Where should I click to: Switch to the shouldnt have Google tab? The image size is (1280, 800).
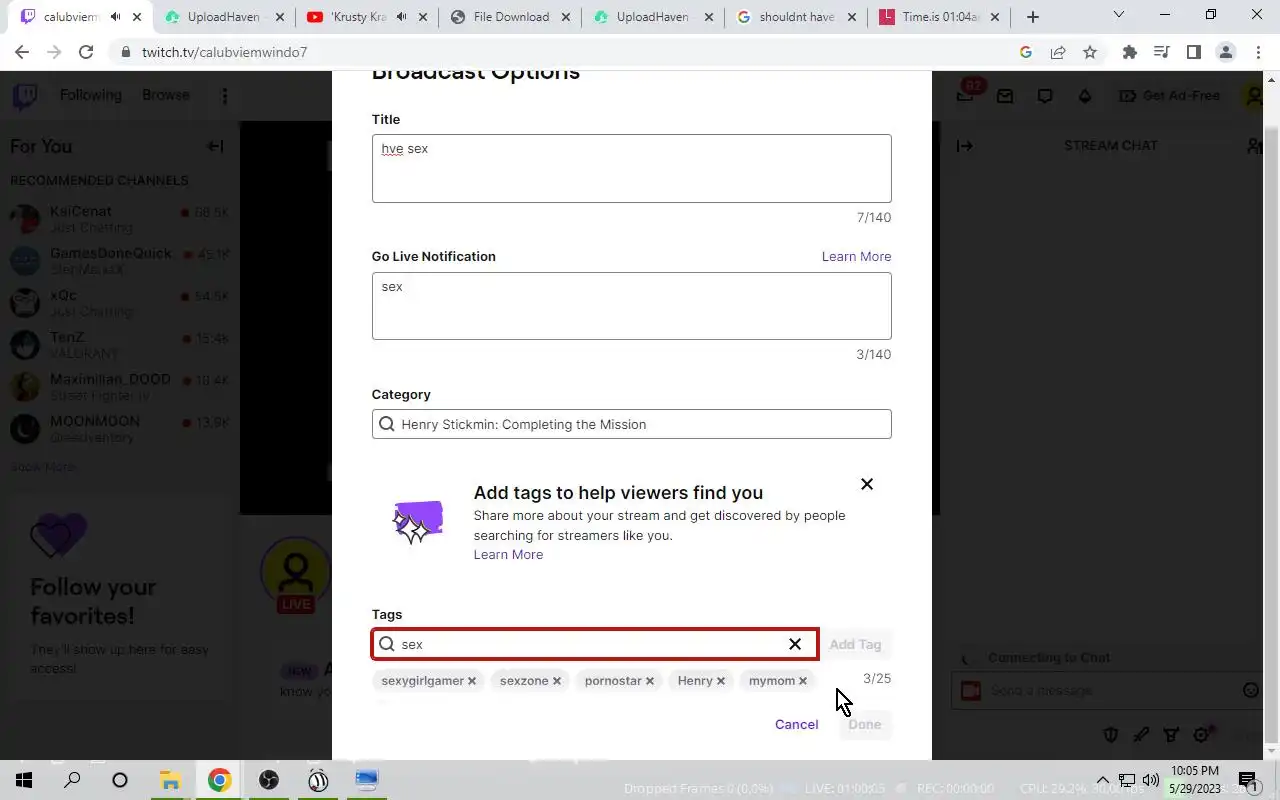click(796, 17)
